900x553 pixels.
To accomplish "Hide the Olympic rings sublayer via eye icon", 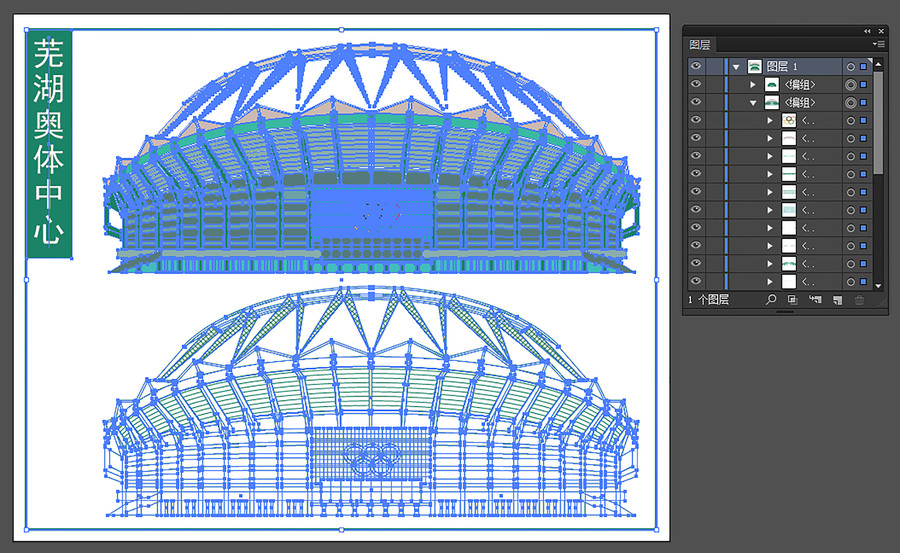I will 696,119.
